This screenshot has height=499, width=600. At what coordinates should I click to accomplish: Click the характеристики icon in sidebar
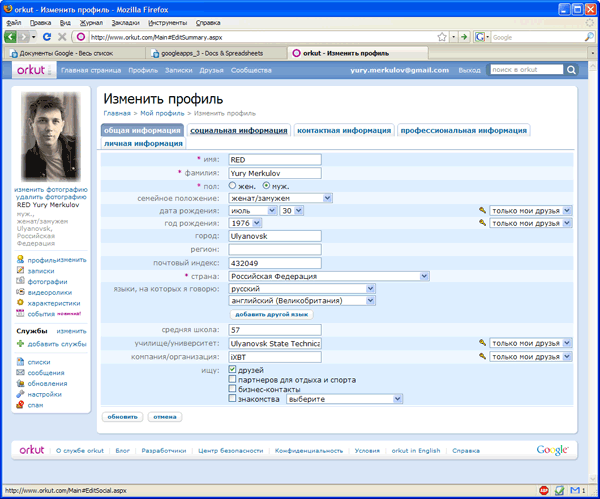[20, 302]
